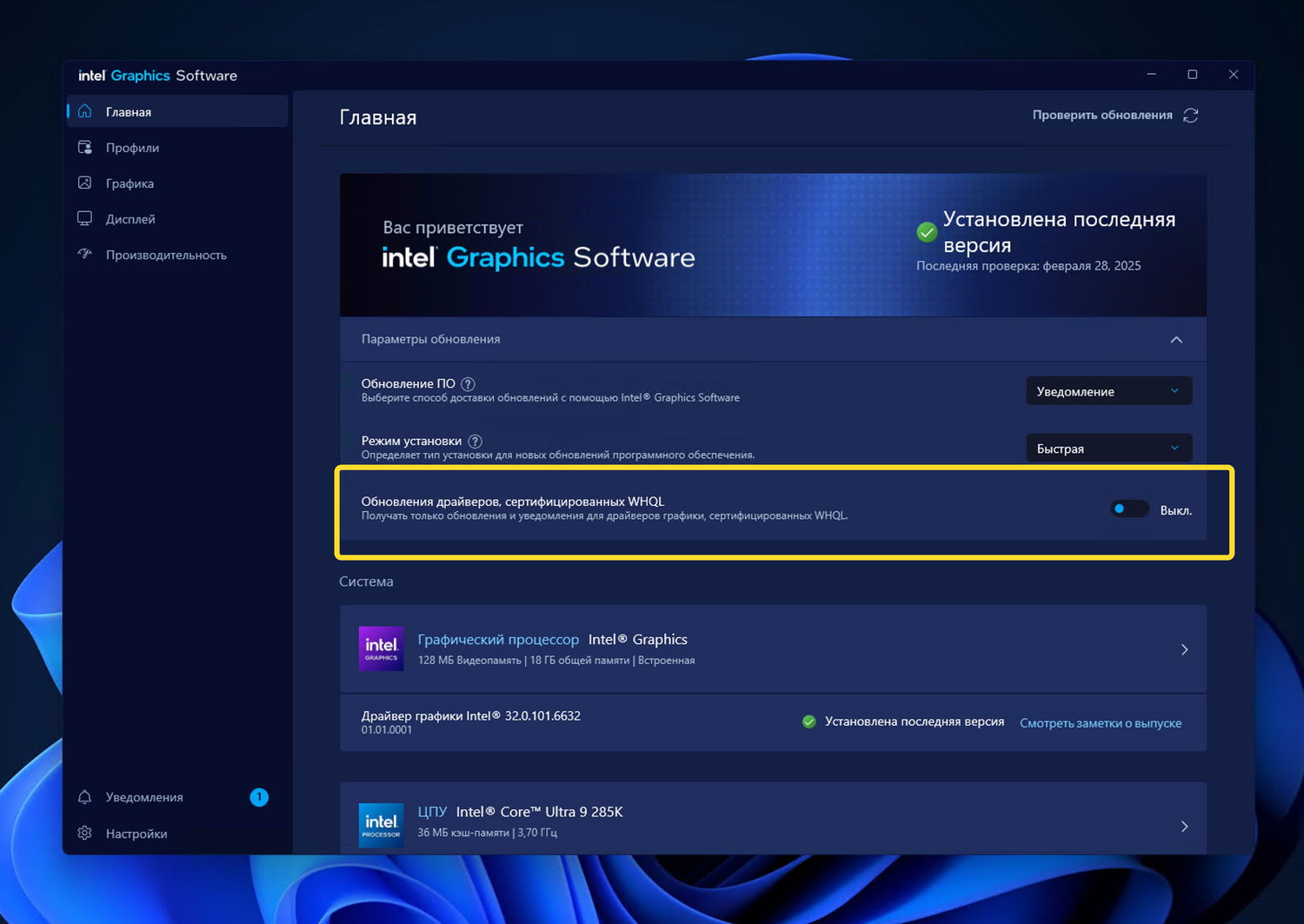Click the 128 МБ Видеопамять details line

pos(556,661)
